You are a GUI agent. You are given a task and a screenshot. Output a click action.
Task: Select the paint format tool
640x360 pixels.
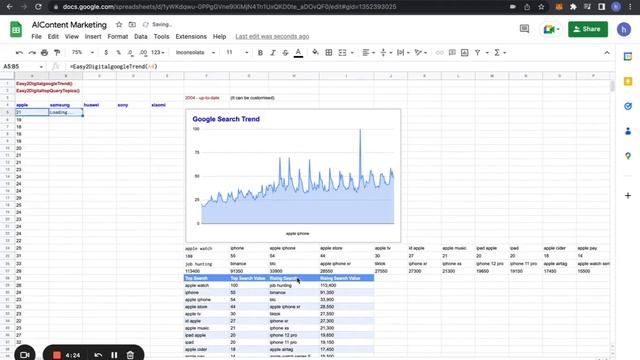[x=57, y=53]
